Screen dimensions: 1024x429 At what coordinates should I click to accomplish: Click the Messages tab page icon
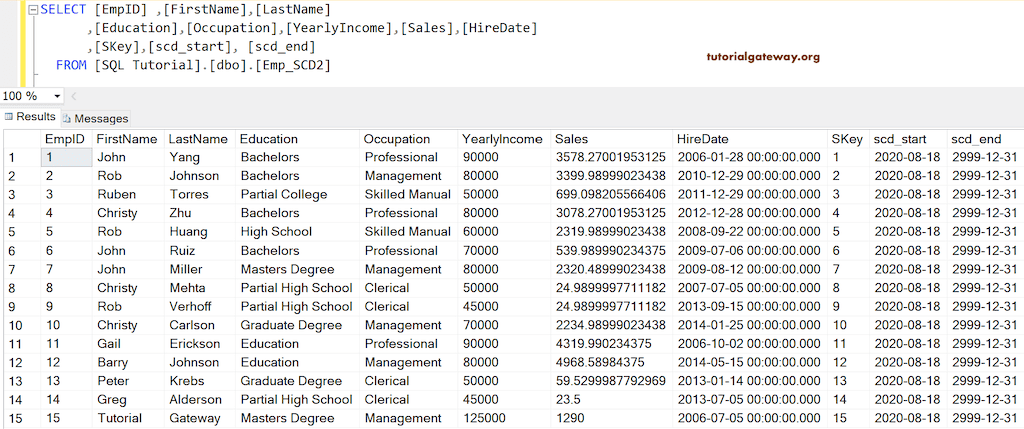(x=67, y=118)
